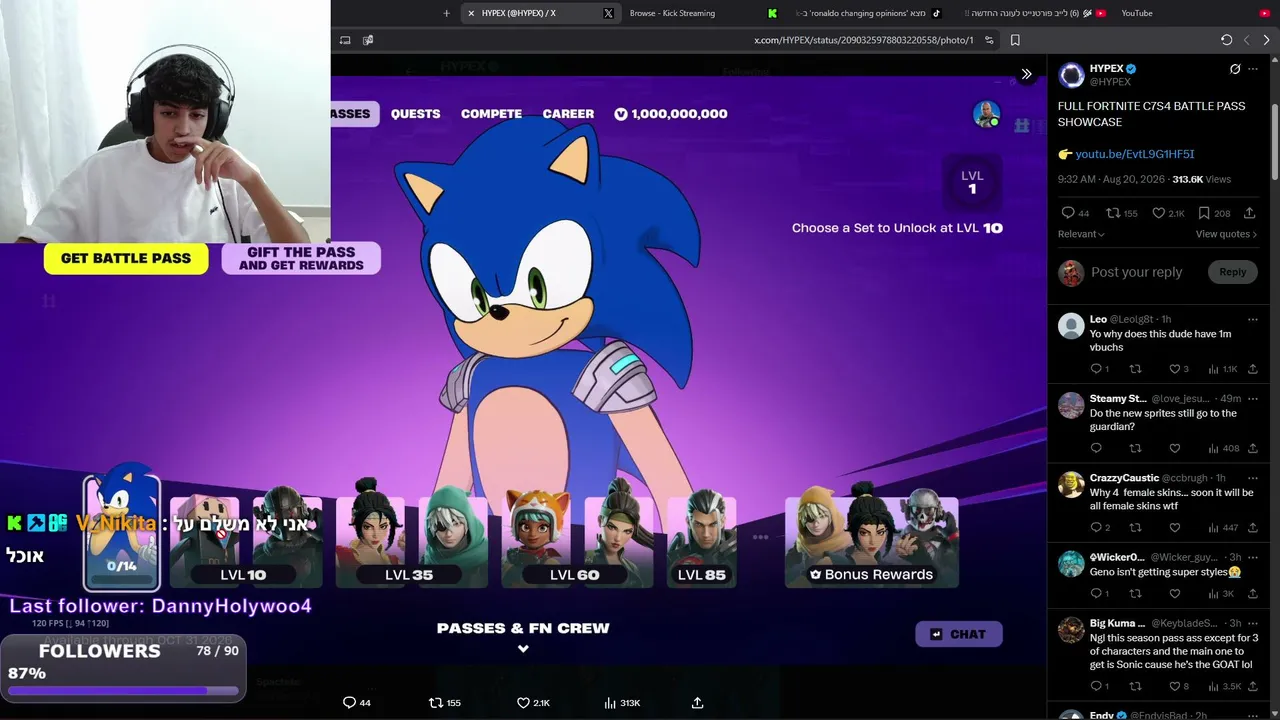Click View quotes link
The height and width of the screenshot is (720, 1280).
(1226, 234)
